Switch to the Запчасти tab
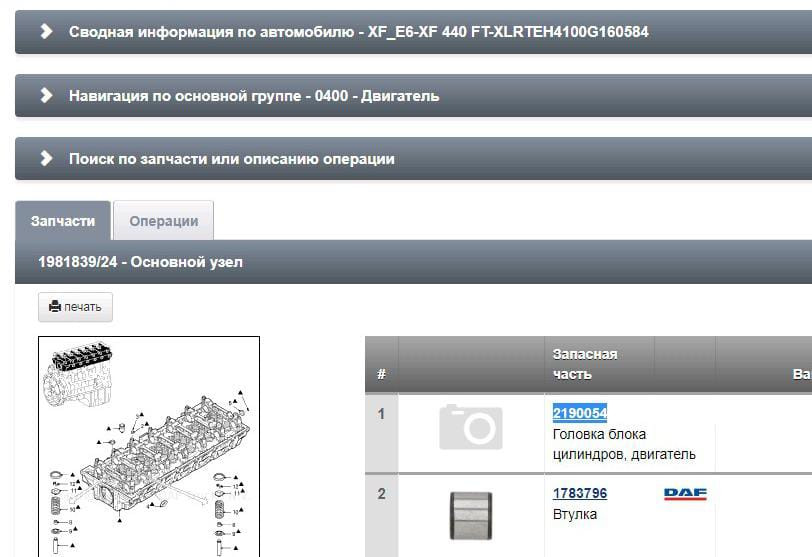Viewport: 812px width, 557px height. tap(63, 221)
